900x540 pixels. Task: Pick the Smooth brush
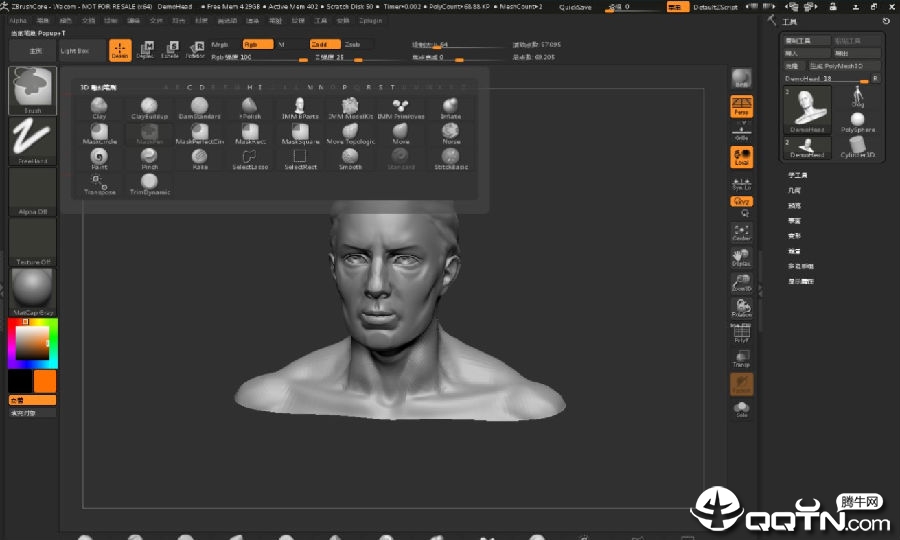tap(350, 158)
